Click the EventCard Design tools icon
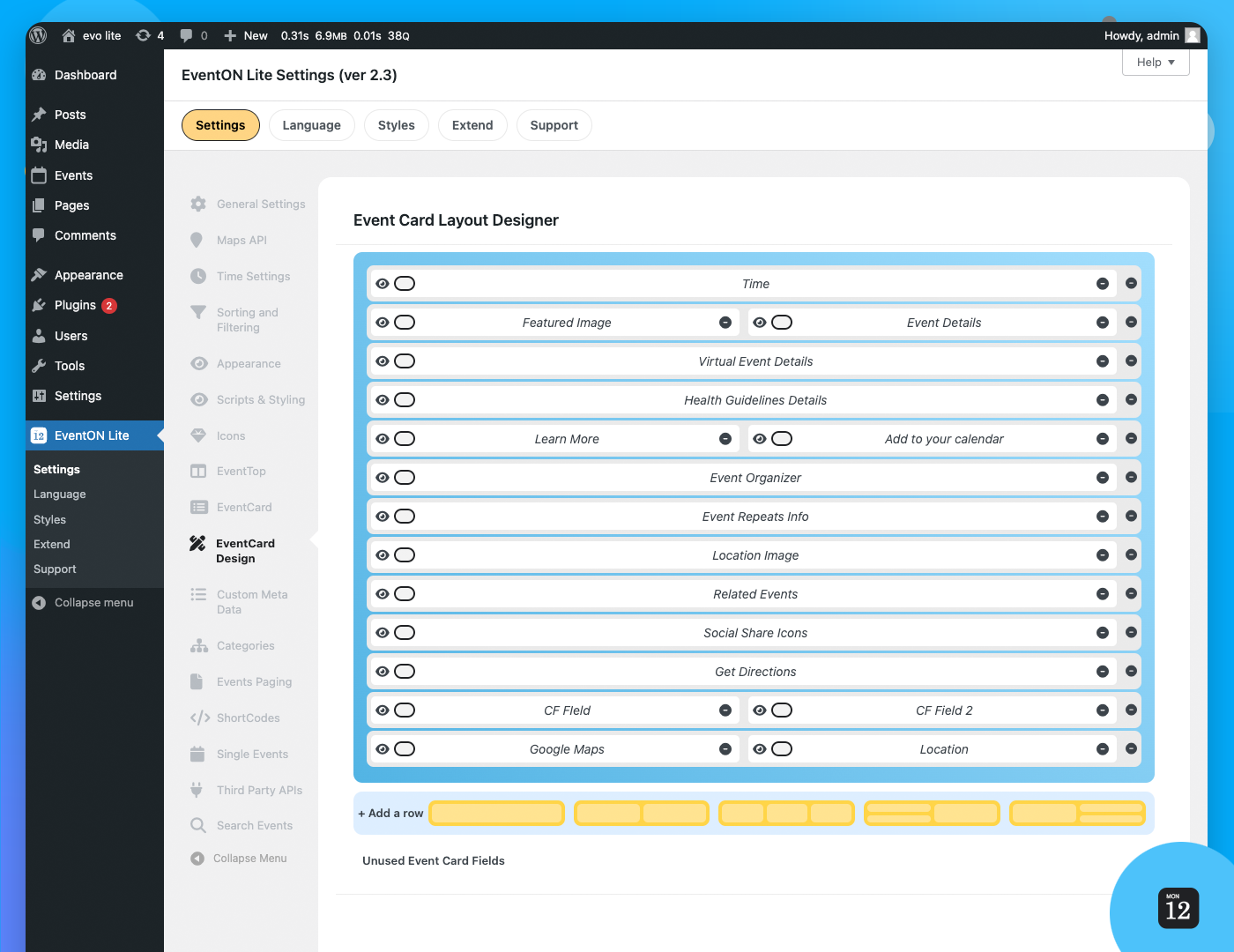The image size is (1234, 952). pyautogui.click(x=197, y=543)
